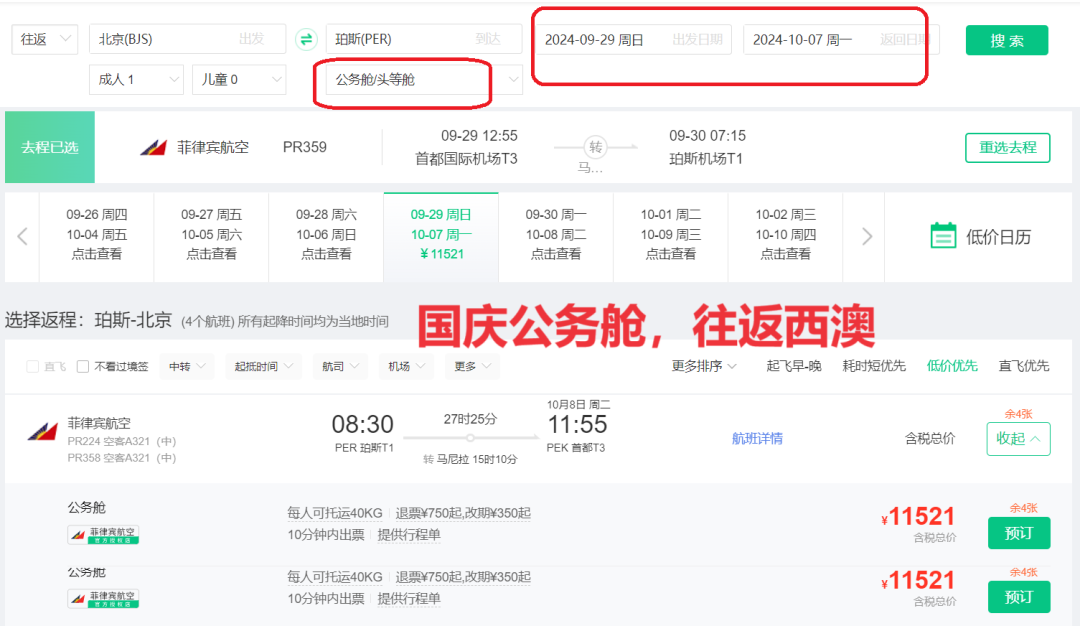The width and height of the screenshot is (1080, 626).
Task: Click the 北京(BJS) departure city field
Action: (x=187, y=39)
